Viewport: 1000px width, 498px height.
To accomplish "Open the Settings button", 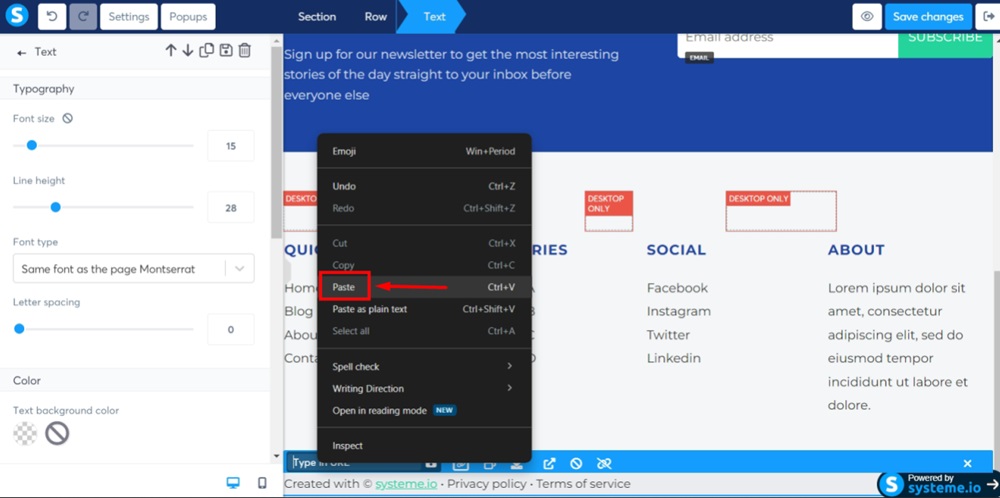I will click(128, 17).
